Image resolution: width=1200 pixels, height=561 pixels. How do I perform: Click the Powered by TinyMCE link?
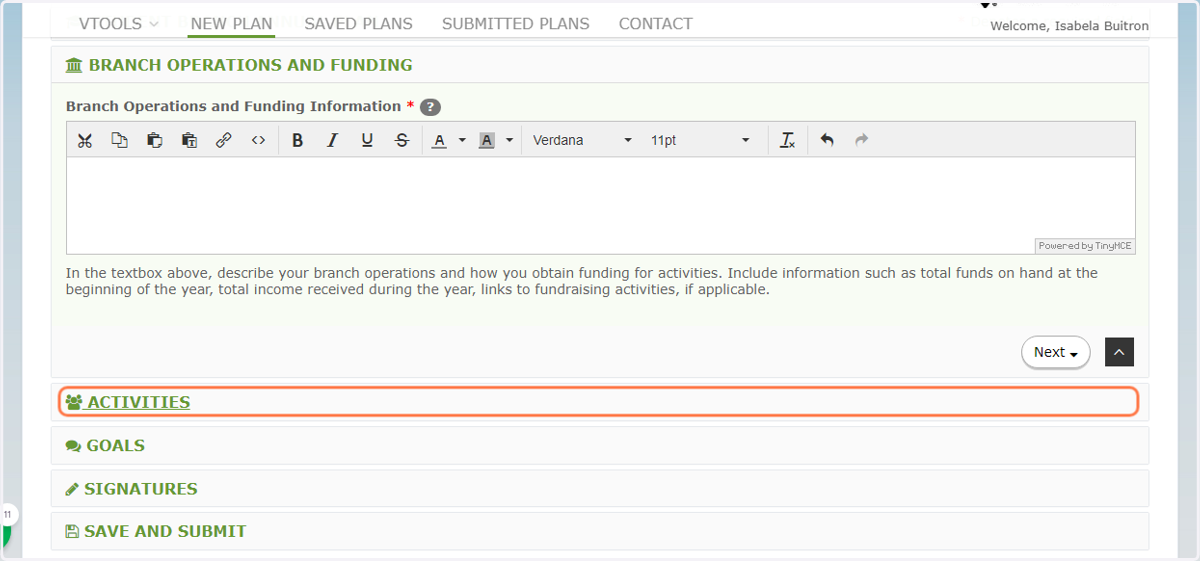tap(1085, 246)
